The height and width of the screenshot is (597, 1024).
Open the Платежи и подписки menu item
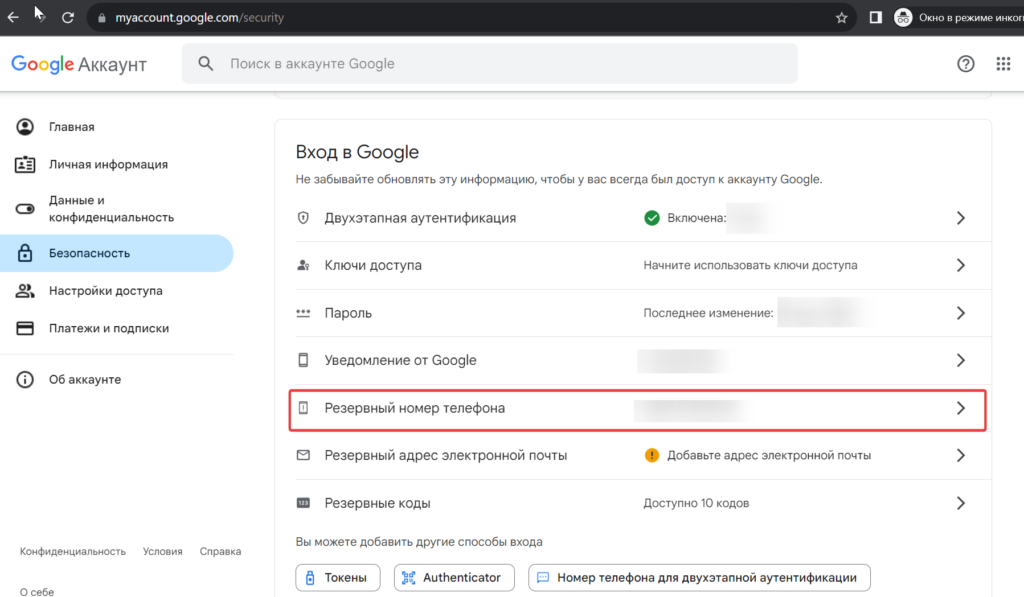pos(116,328)
